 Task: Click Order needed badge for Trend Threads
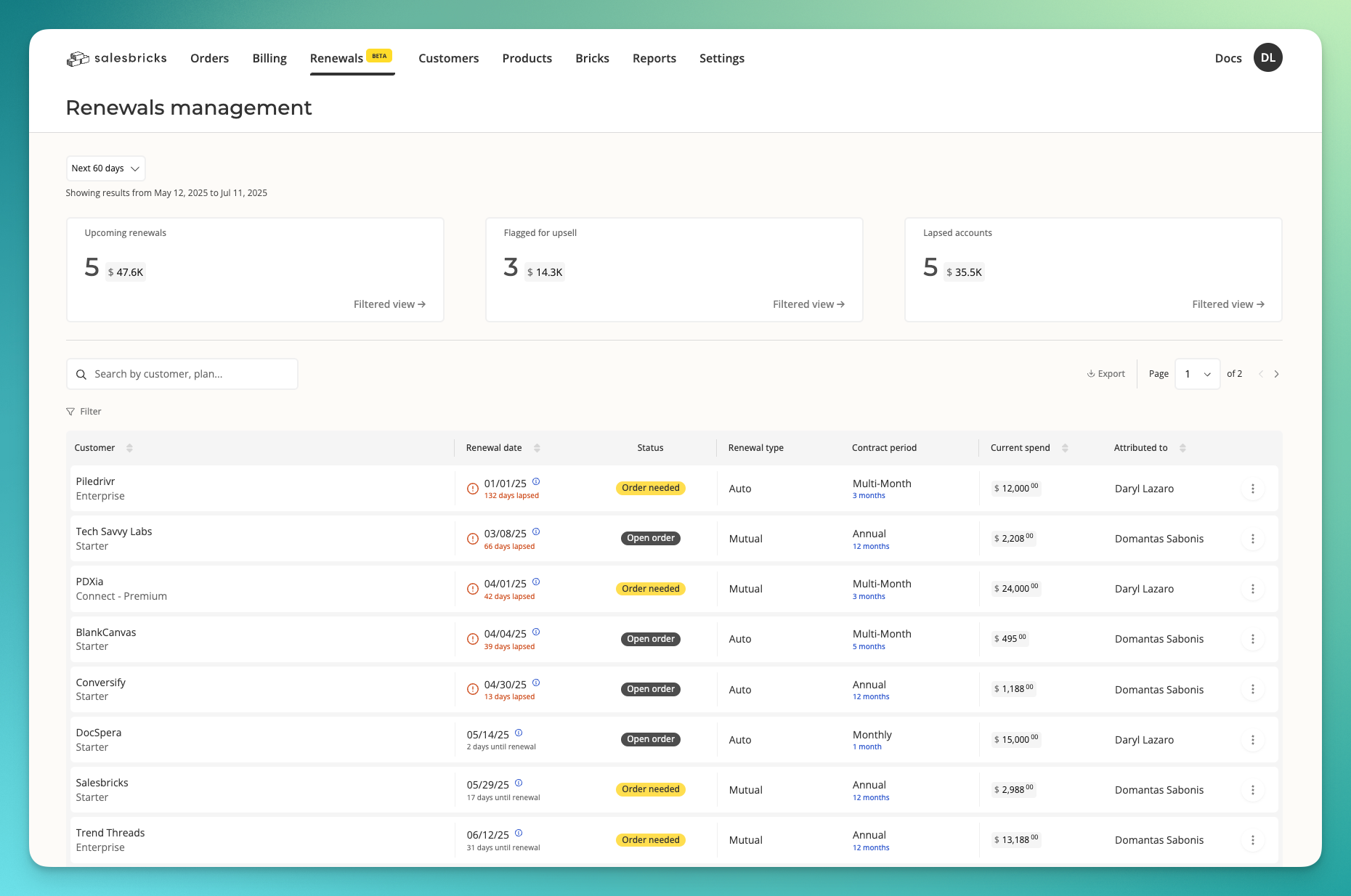pyautogui.click(x=650, y=840)
